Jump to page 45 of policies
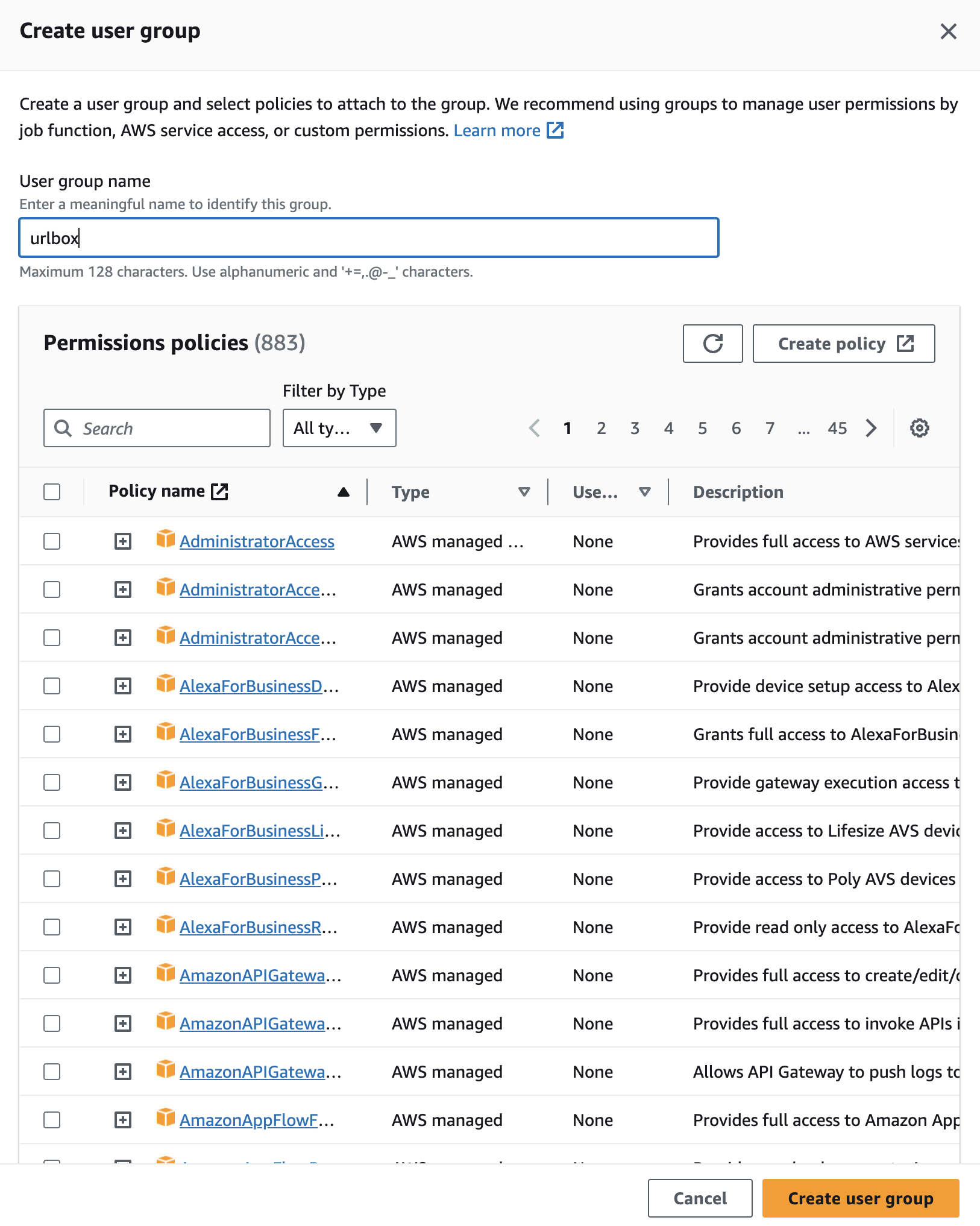The height and width of the screenshot is (1226, 980). [837, 428]
